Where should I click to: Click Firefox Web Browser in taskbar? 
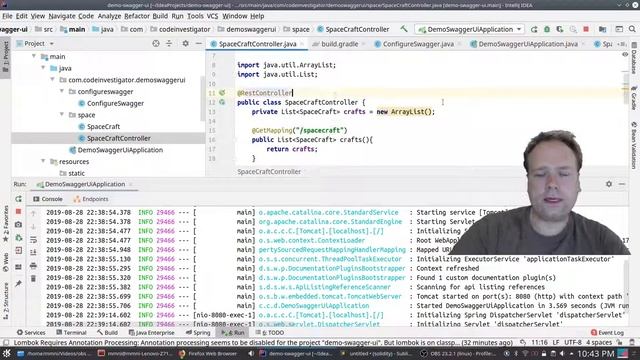click(208, 353)
